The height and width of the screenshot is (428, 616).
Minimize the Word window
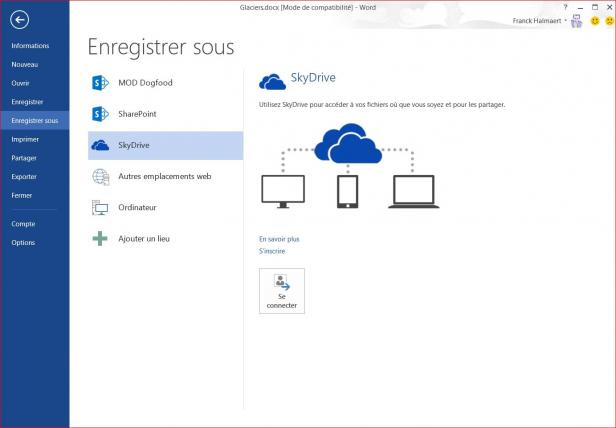580,7
